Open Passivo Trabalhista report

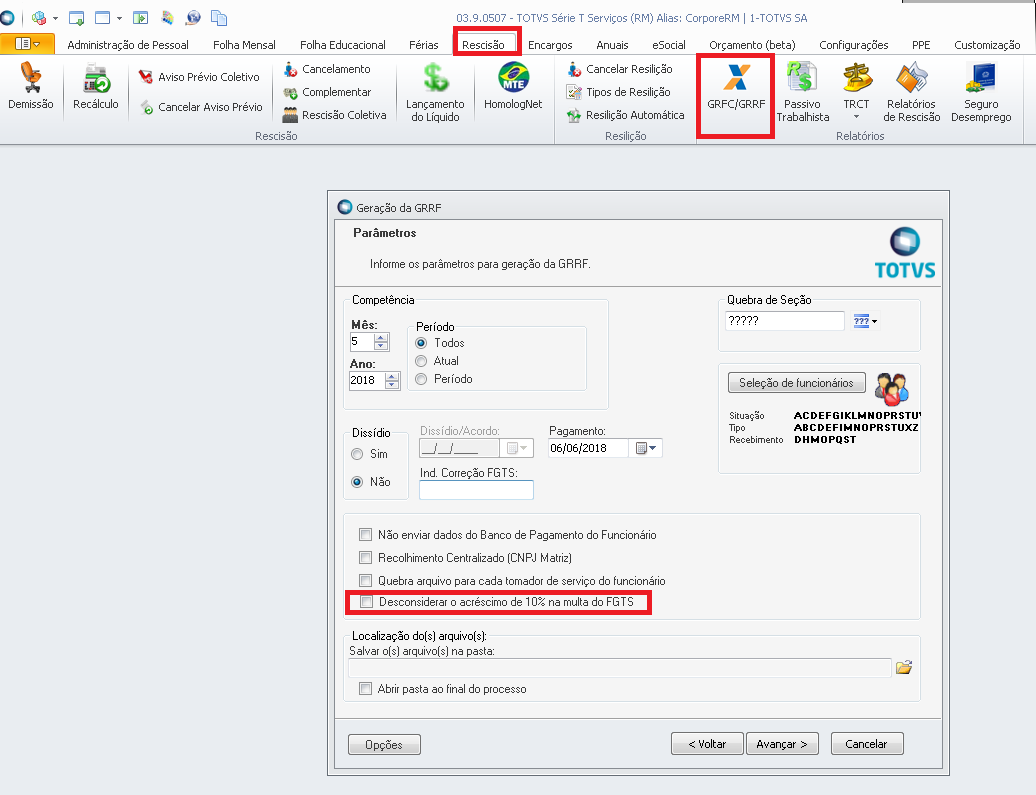[803, 92]
